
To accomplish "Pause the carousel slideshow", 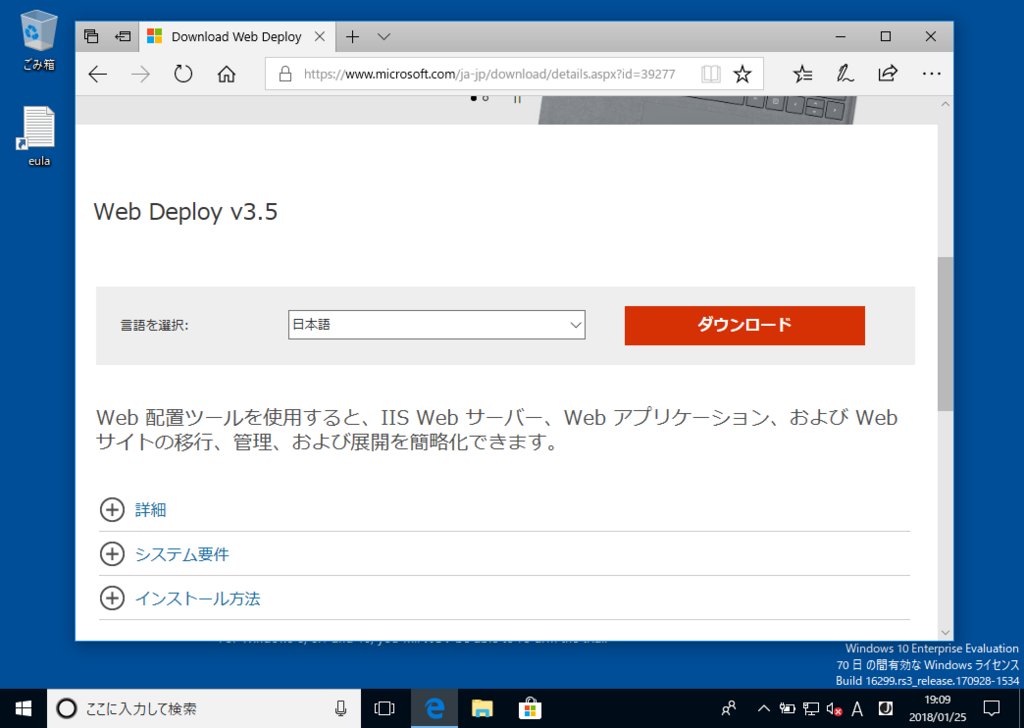I will 517,99.
